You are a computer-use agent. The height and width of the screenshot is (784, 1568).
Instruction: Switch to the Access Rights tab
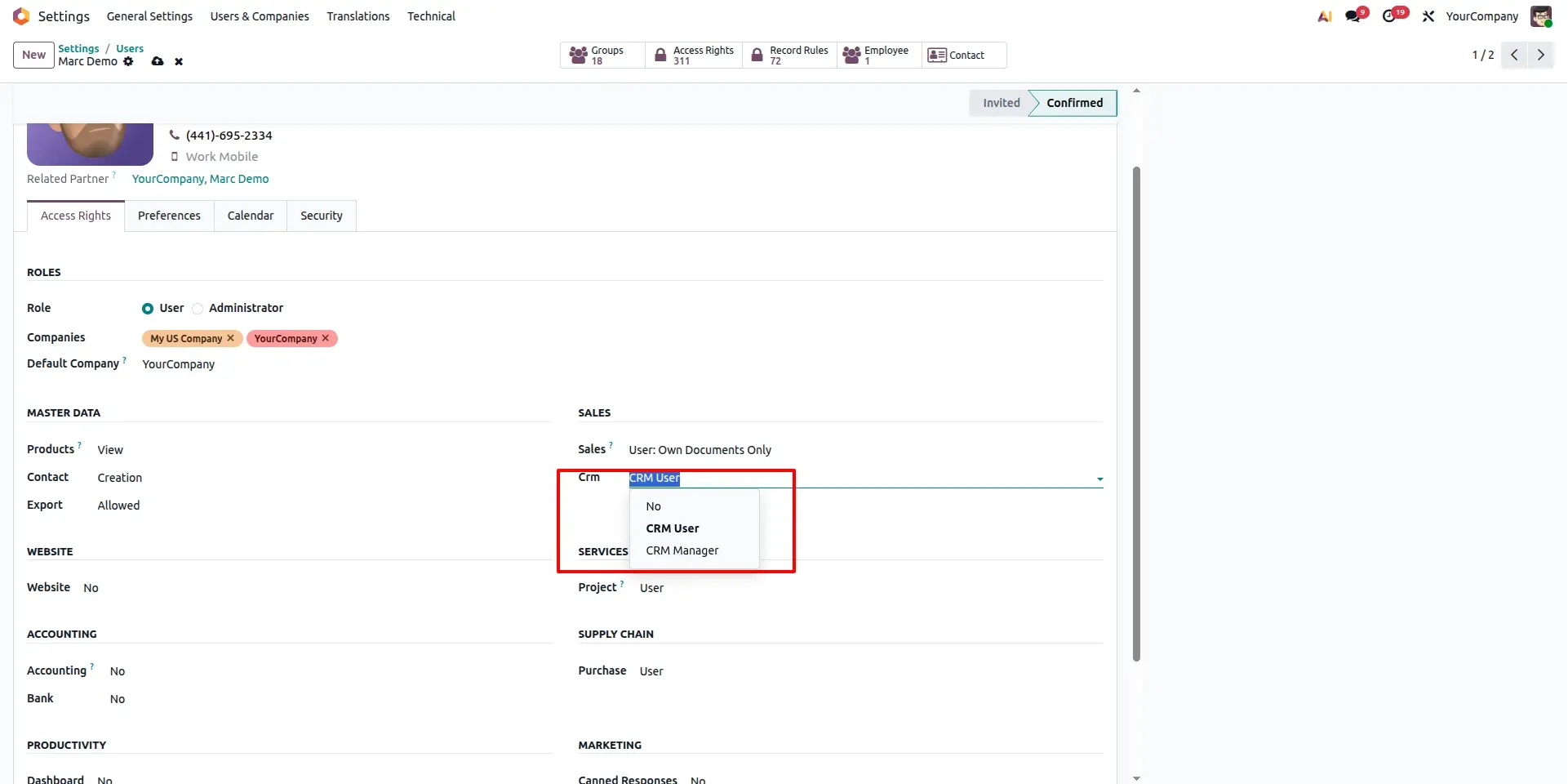tap(76, 216)
